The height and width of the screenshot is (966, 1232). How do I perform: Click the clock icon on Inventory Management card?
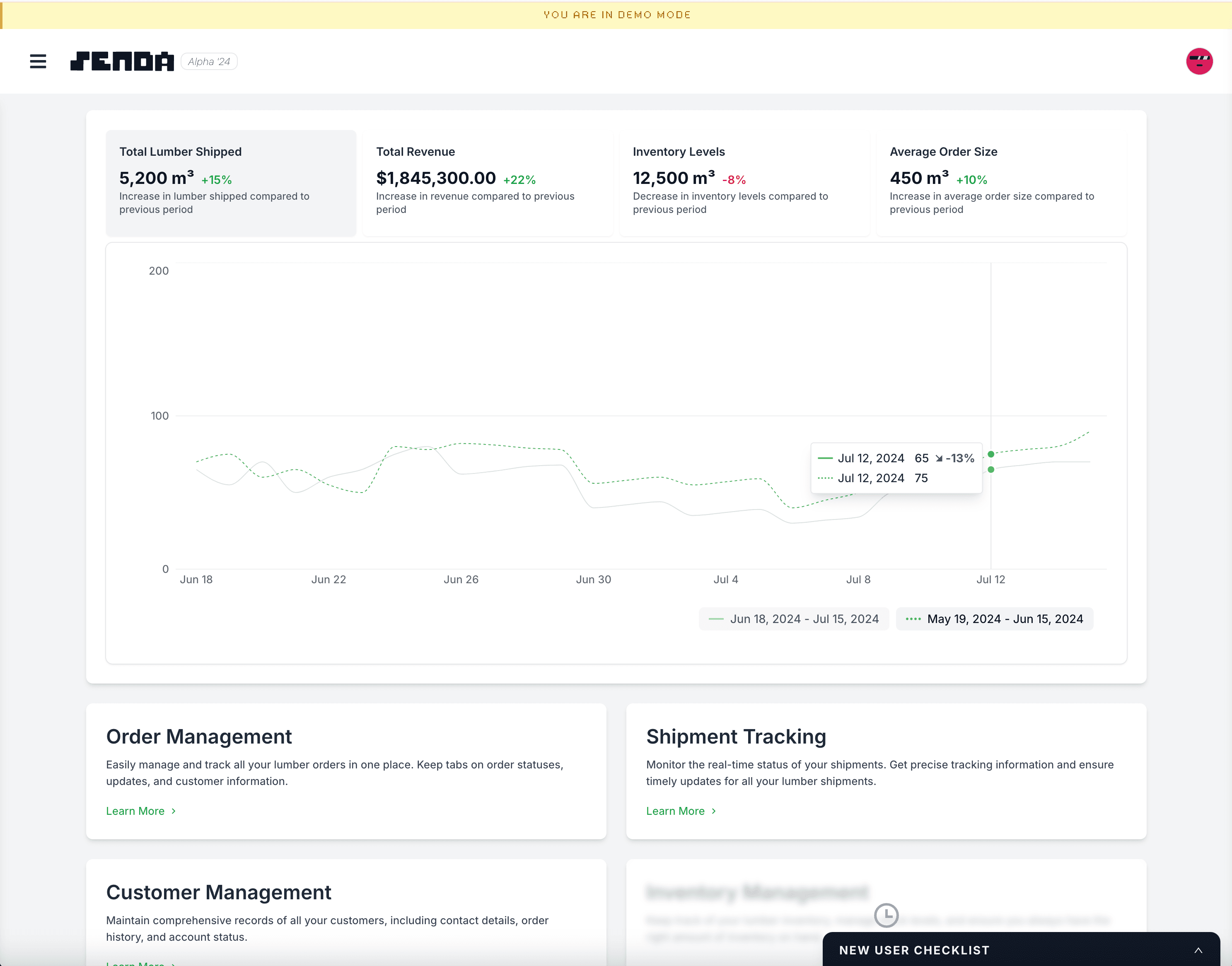[887, 915]
